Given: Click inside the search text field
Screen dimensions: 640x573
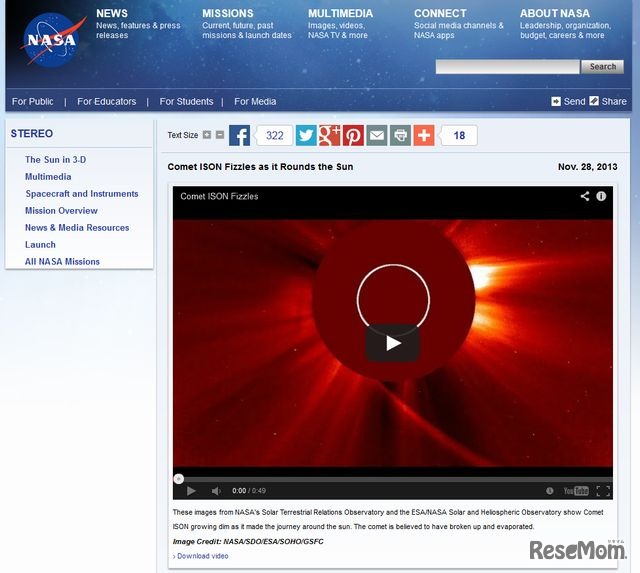Looking at the screenshot, I should [507, 67].
